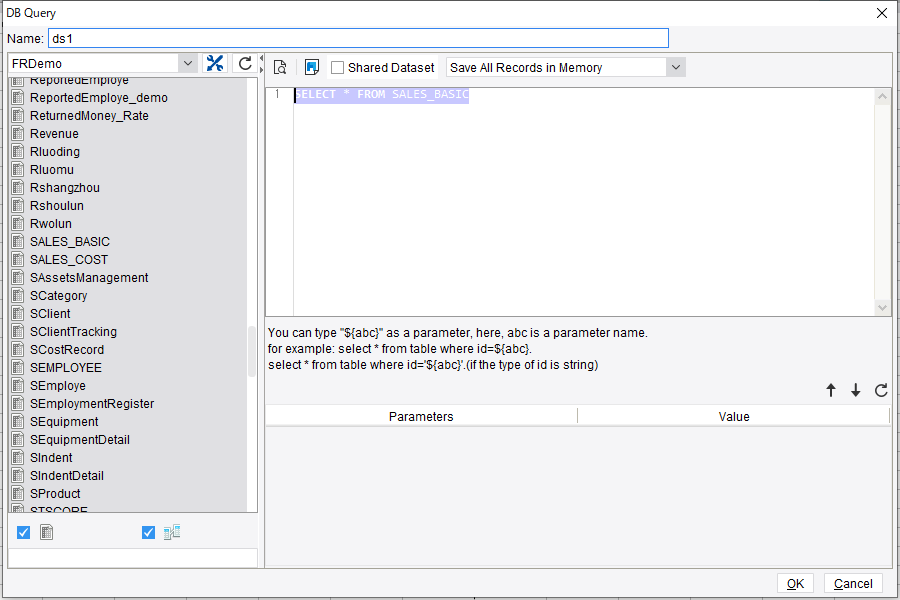This screenshot has width=900, height=600.
Task: Select the Rshangzhou table
Action: [x=65, y=187]
